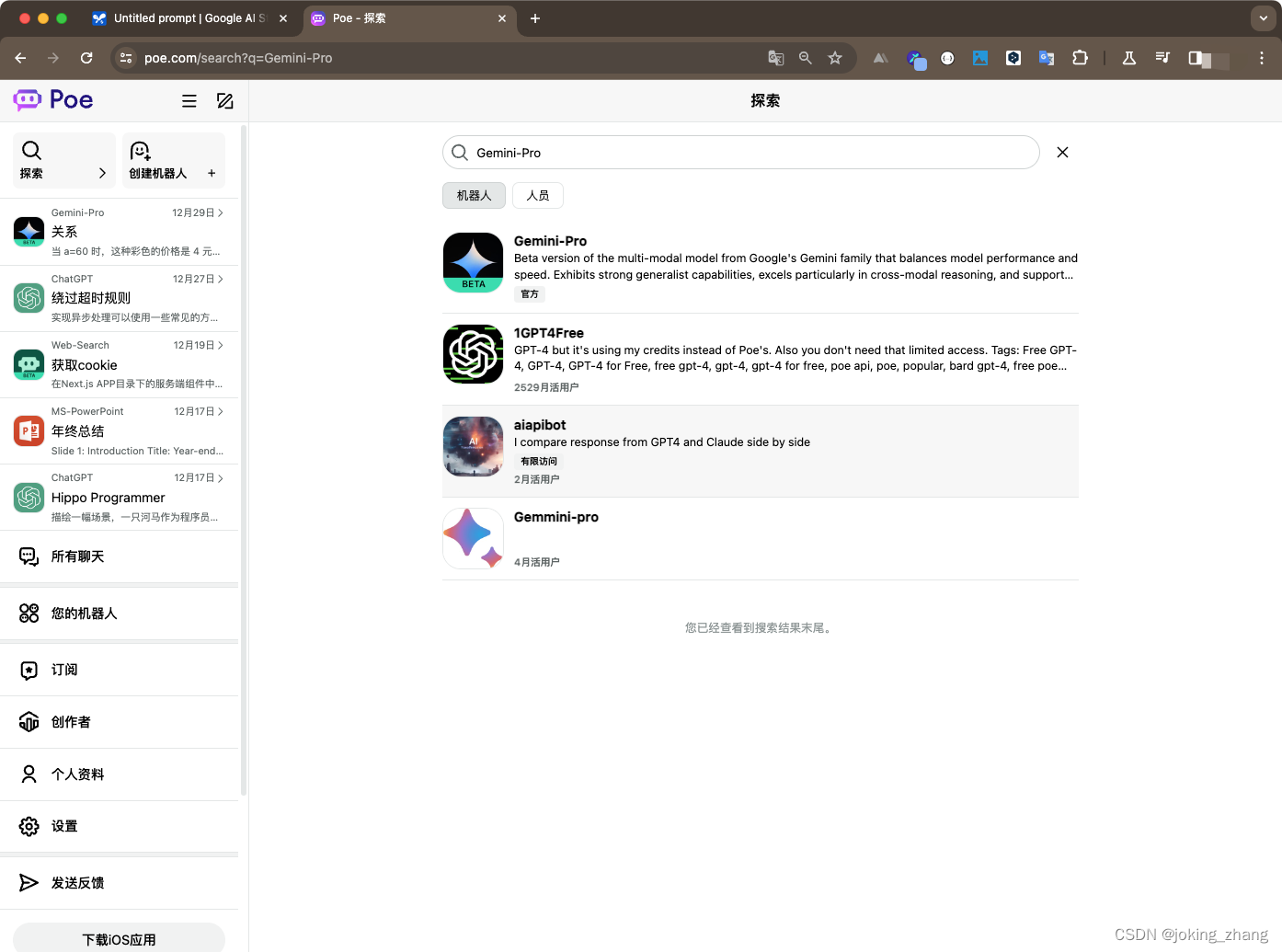Open ChatGPT chat 绕过超时规则

click(120, 298)
